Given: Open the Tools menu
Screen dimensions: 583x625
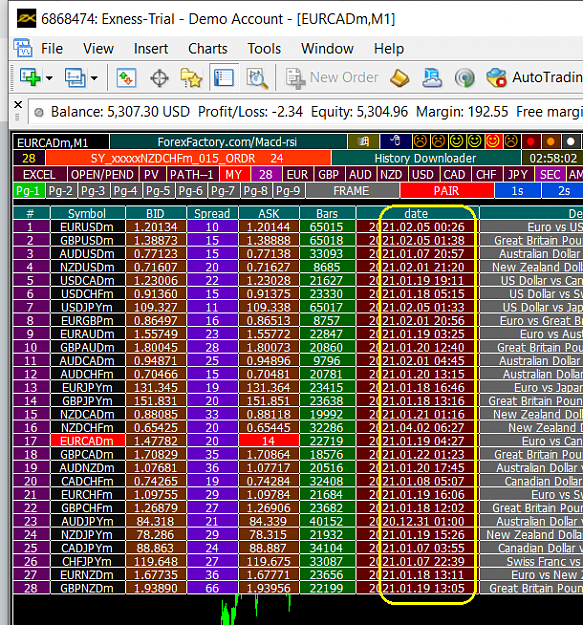Looking at the screenshot, I should click(x=264, y=49).
